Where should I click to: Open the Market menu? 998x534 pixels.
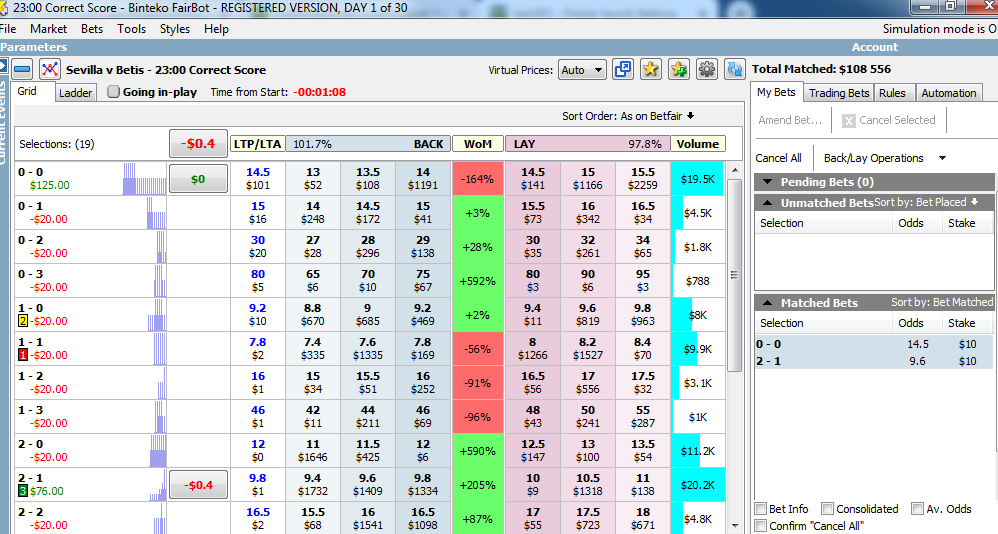tap(48, 29)
